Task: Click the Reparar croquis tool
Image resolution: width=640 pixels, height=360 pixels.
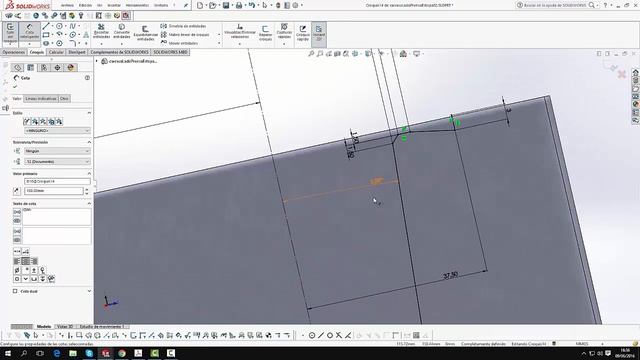Action: [x=265, y=33]
